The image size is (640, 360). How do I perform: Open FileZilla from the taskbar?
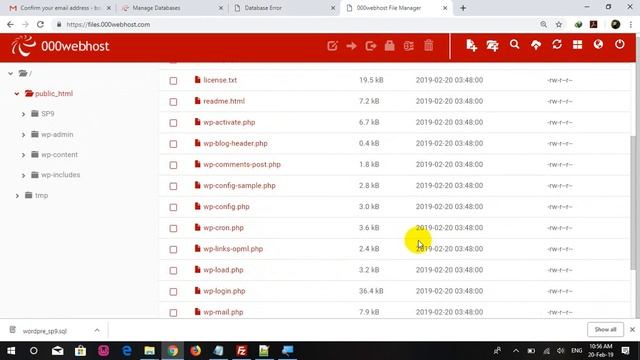coord(241,351)
